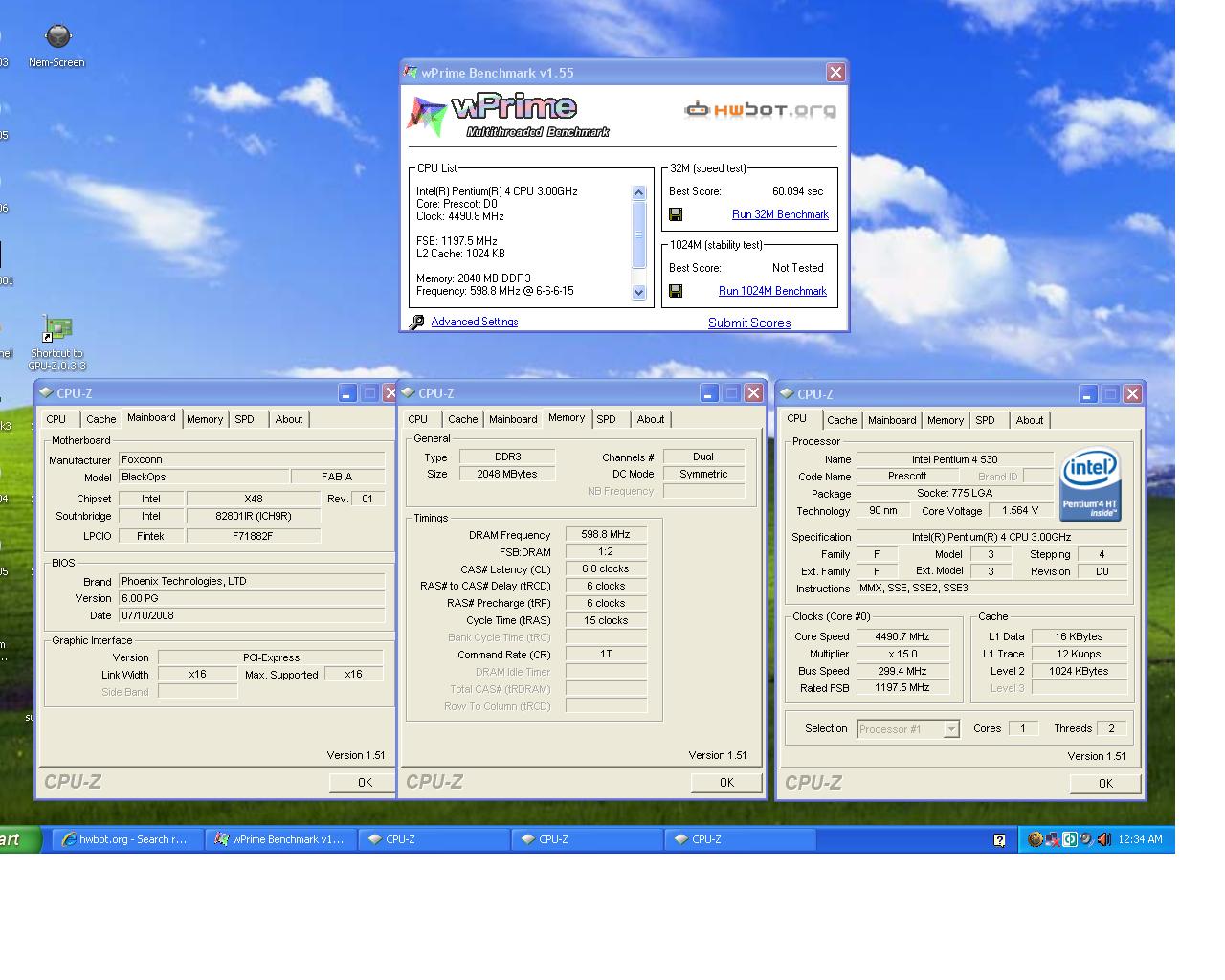This screenshot has width=1225, height=980.
Task: Open the About tab in rightmost CPU-Z window
Action: coord(1030,421)
